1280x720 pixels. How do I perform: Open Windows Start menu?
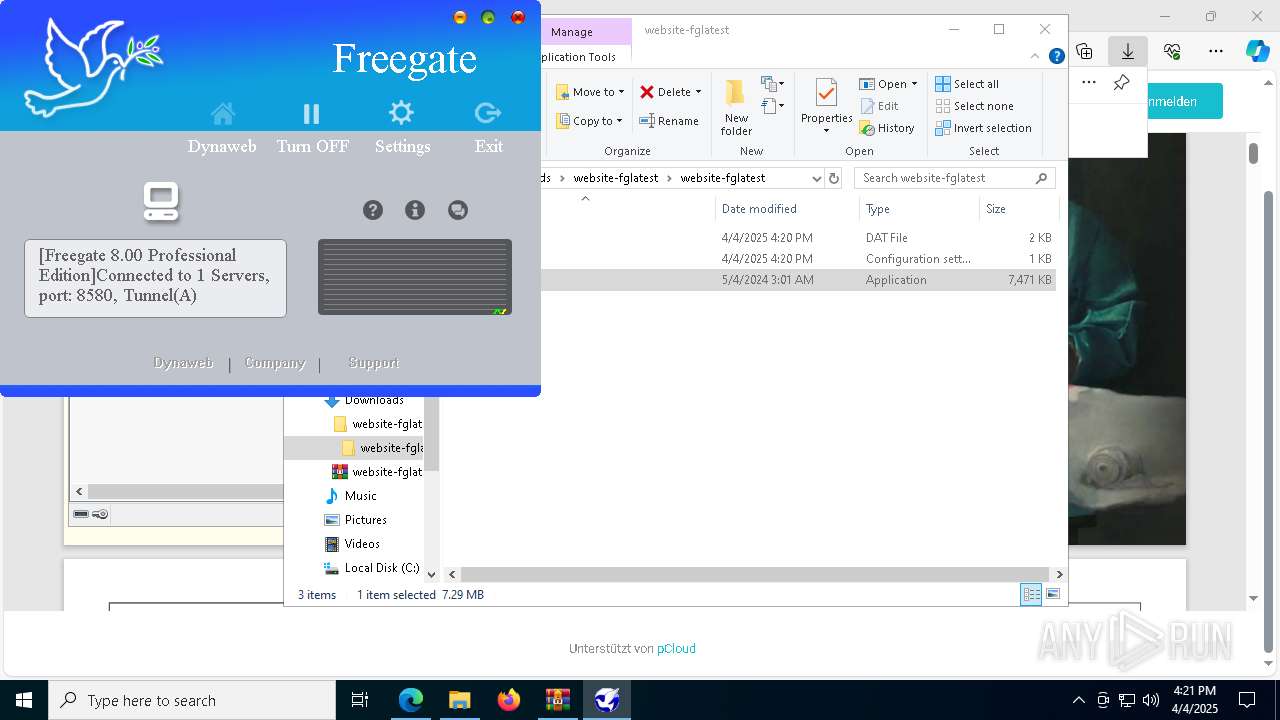pos(23,700)
